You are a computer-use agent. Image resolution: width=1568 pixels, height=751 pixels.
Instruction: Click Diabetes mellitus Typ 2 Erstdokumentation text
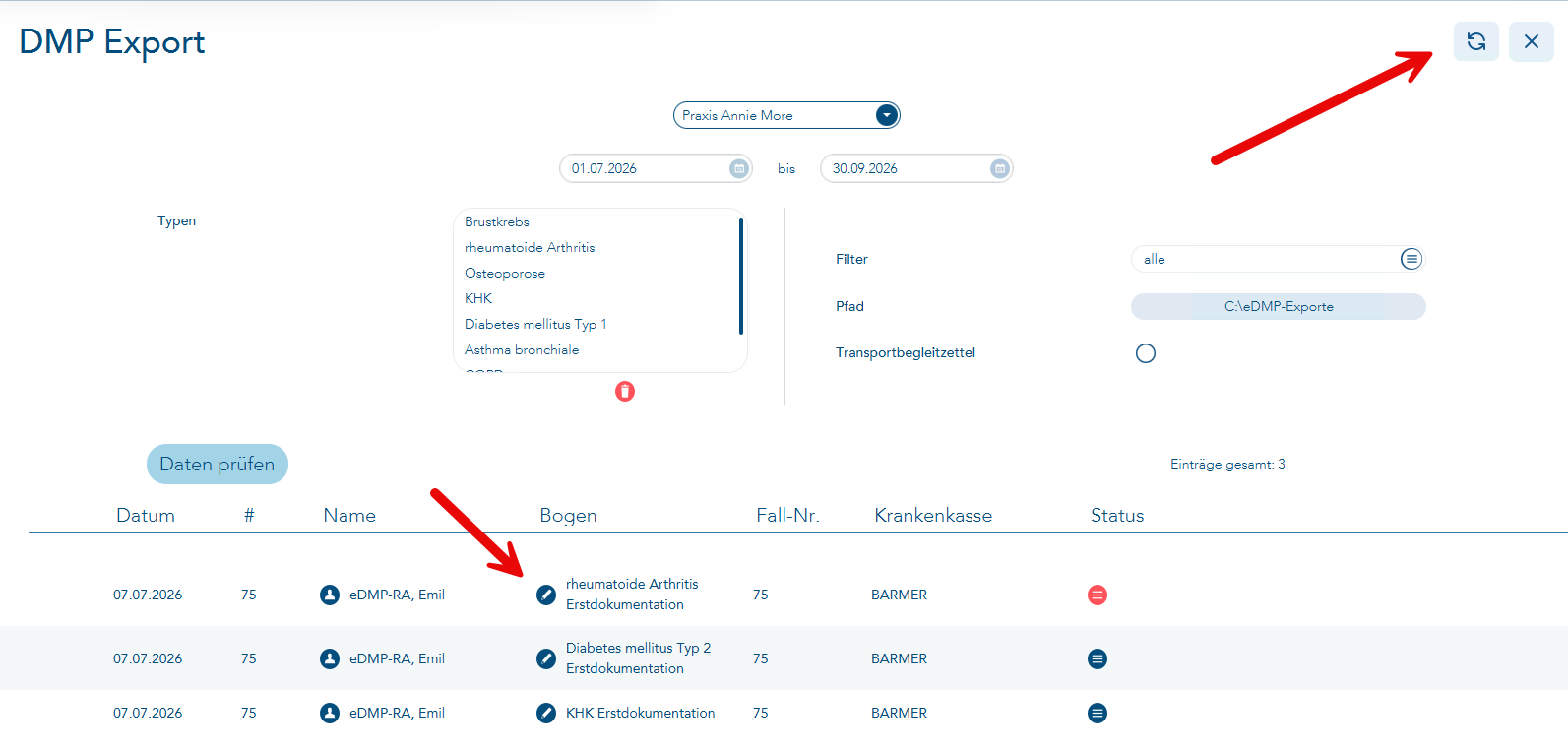pyautogui.click(x=638, y=658)
